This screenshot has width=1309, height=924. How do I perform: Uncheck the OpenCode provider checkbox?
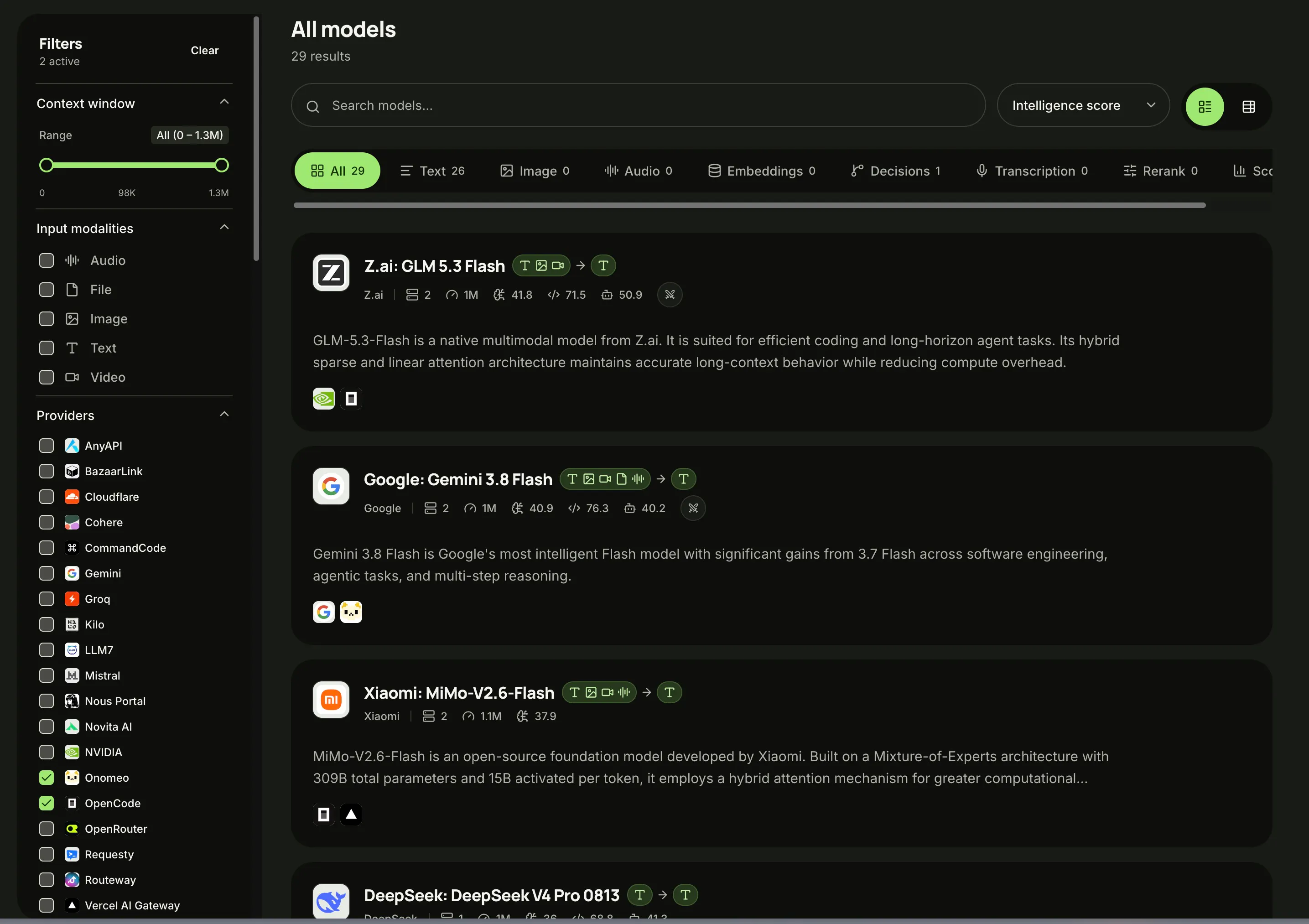[x=46, y=803]
